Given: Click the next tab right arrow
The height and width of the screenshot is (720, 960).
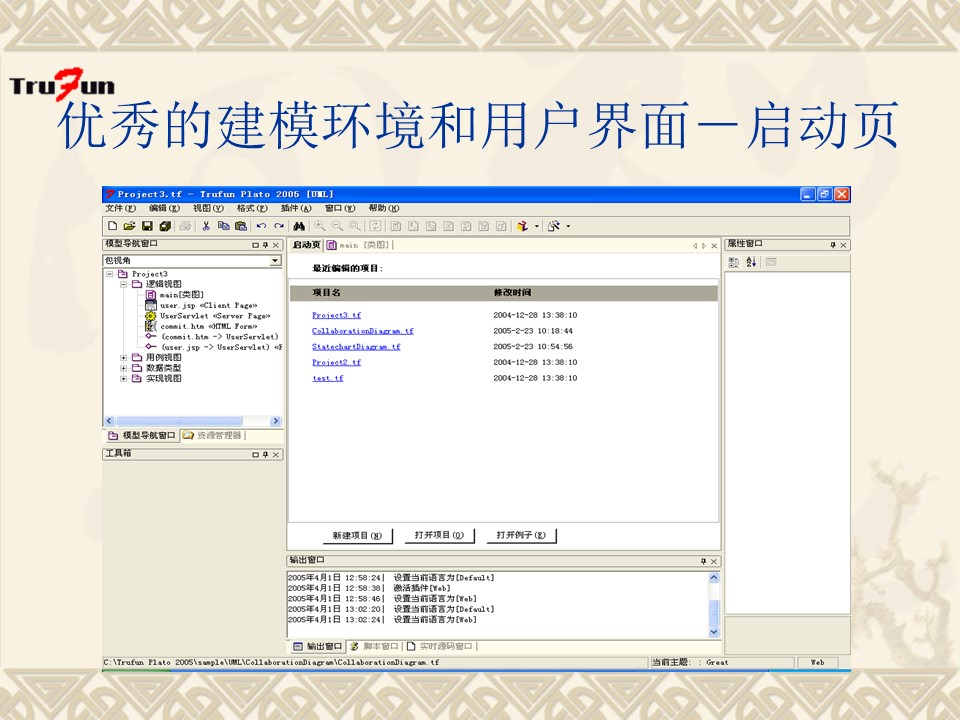Looking at the screenshot, I should pos(704,246).
